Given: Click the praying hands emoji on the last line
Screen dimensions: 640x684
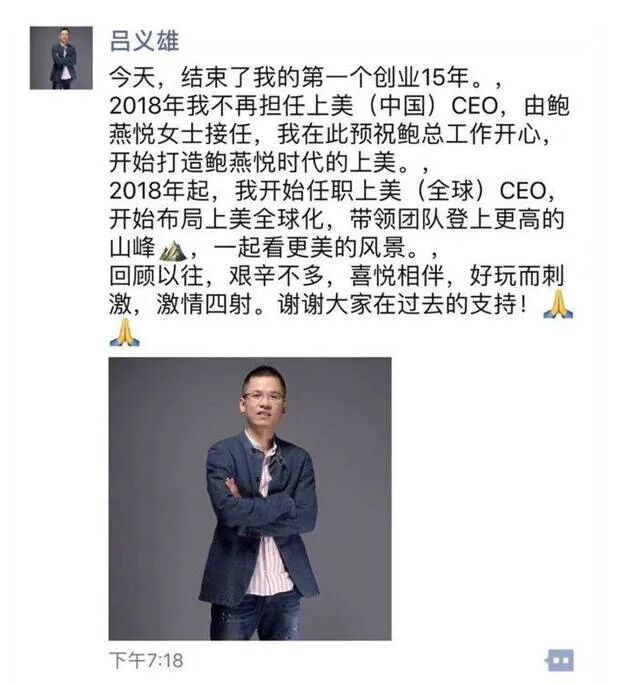Looking at the screenshot, I should coord(125,332).
